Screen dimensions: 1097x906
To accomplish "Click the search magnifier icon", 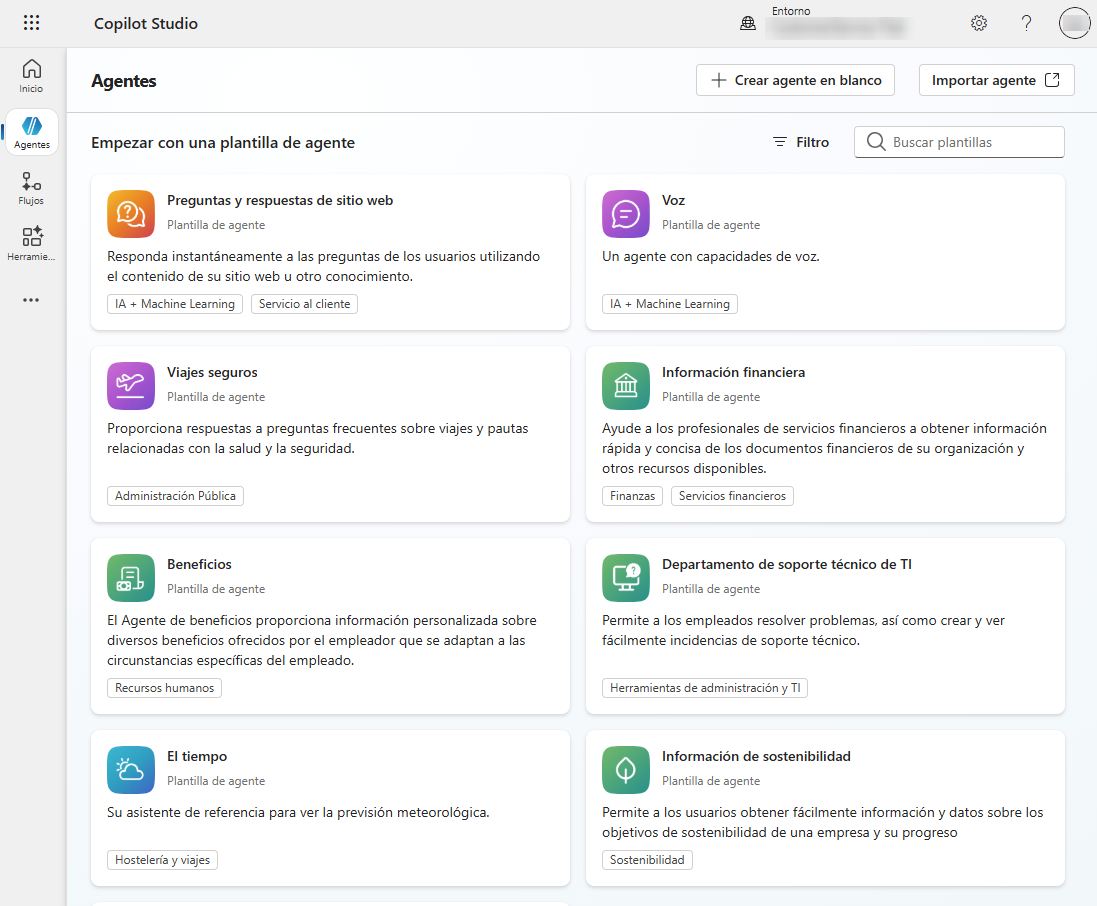I will pyautogui.click(x=876, y=142).
